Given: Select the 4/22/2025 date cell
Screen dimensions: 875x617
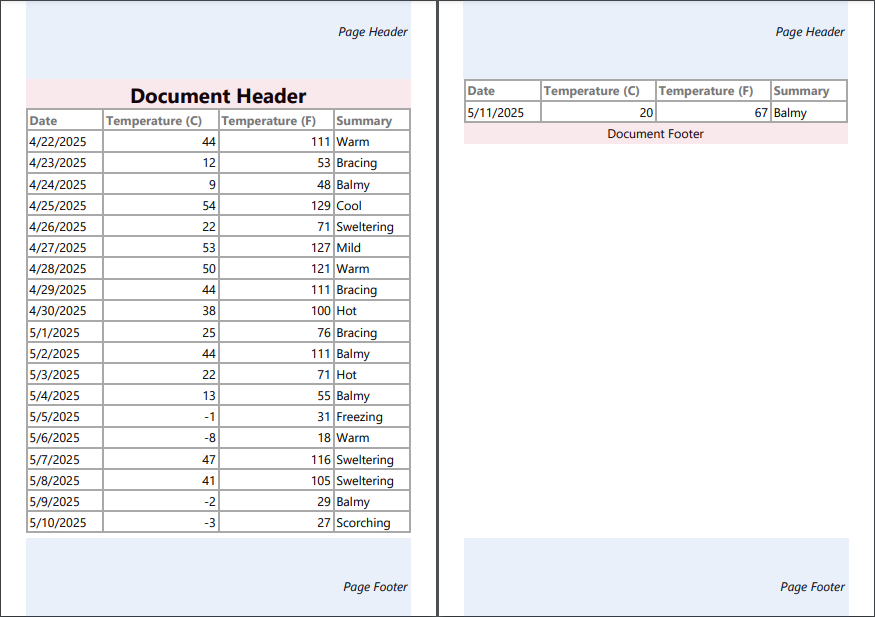Looking at the screenshot, I should (x=59, y=142).
